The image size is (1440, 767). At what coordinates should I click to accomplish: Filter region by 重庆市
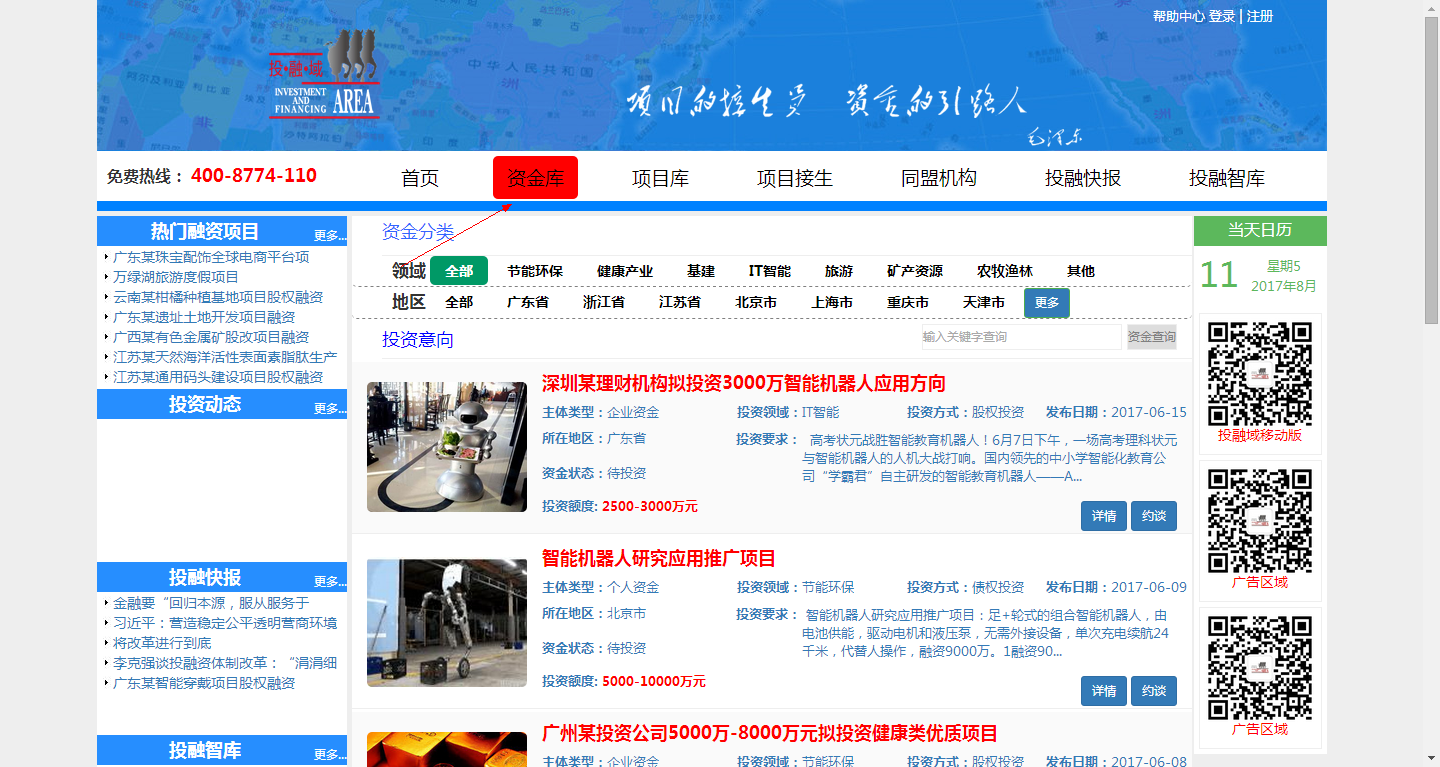coord(908,302)
